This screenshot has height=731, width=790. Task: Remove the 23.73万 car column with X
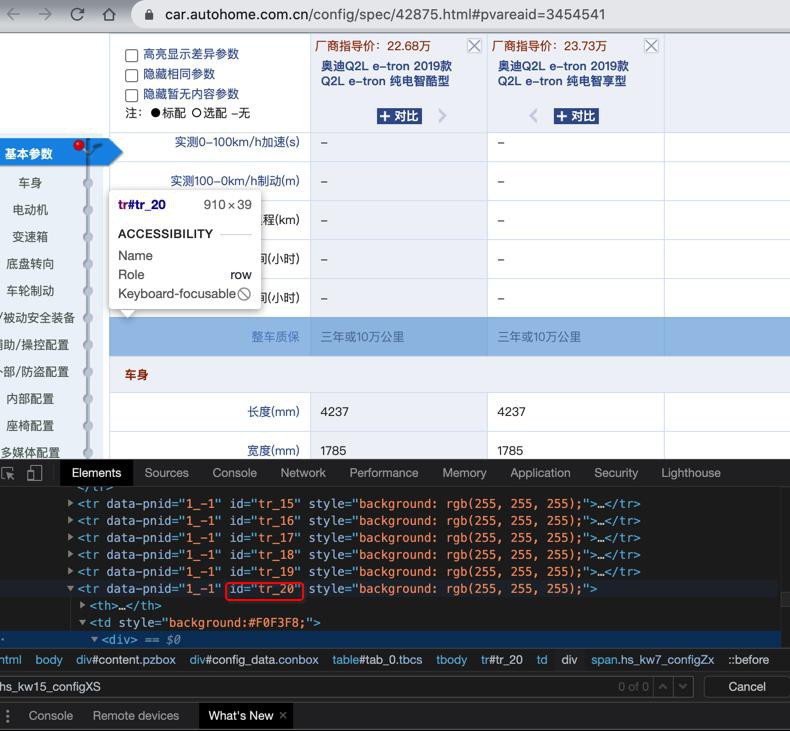651,46
